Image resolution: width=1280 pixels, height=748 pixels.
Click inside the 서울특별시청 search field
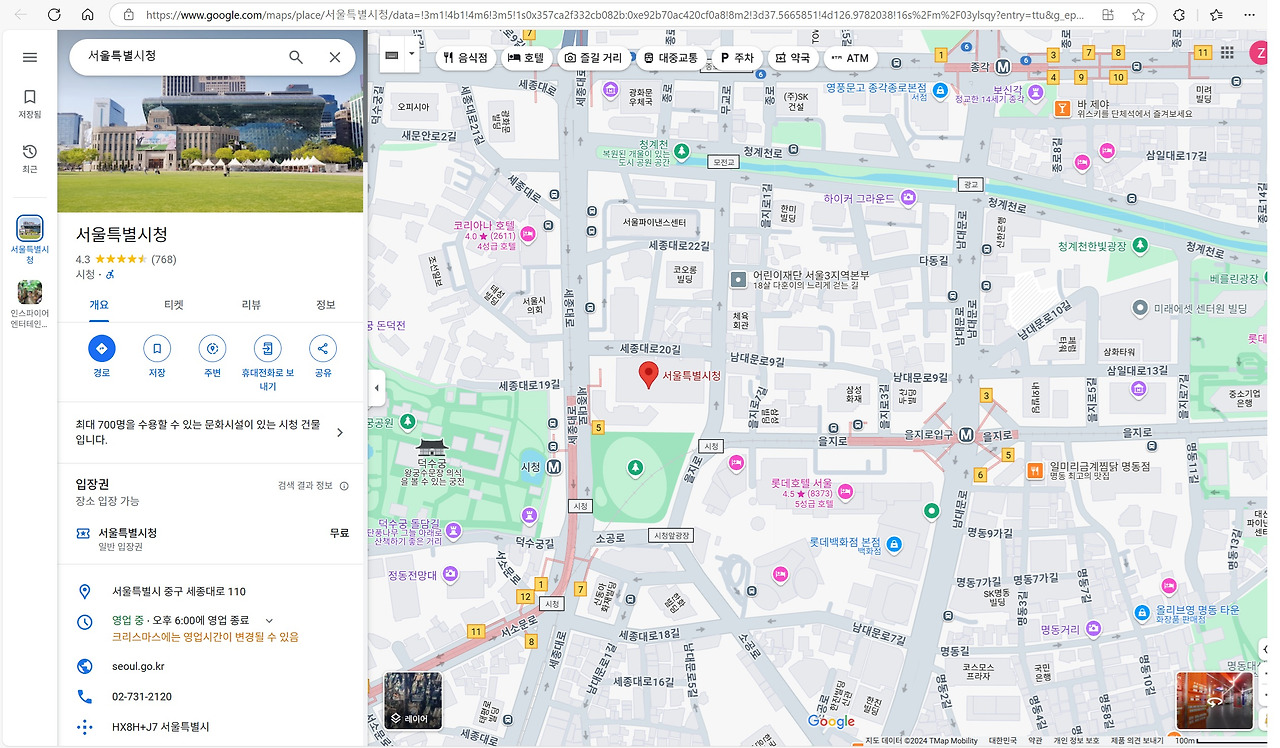tap(180, 57)
